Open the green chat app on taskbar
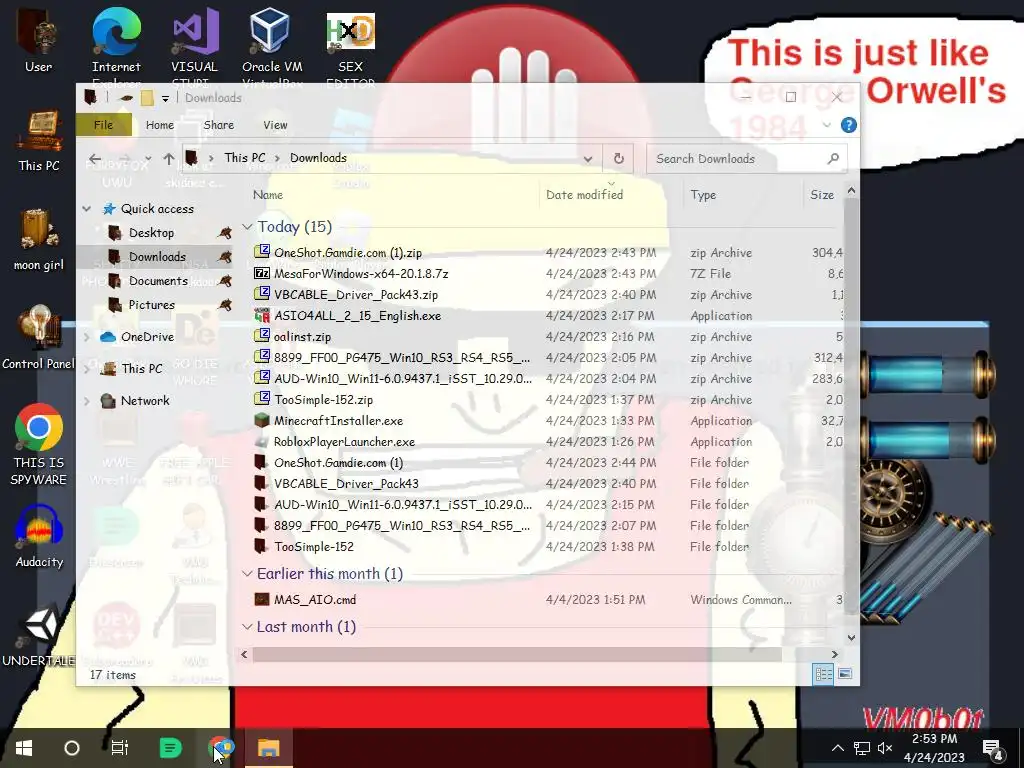1024x768 pixels. 170,748
